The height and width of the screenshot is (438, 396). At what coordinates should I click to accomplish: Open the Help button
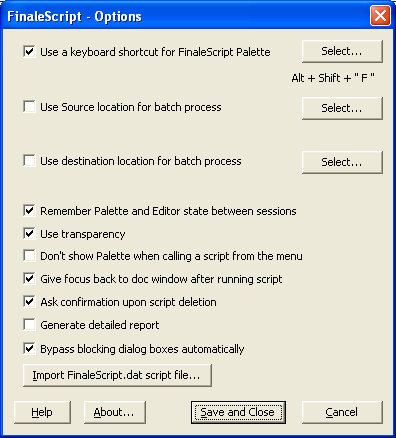[x=42, y=413]
